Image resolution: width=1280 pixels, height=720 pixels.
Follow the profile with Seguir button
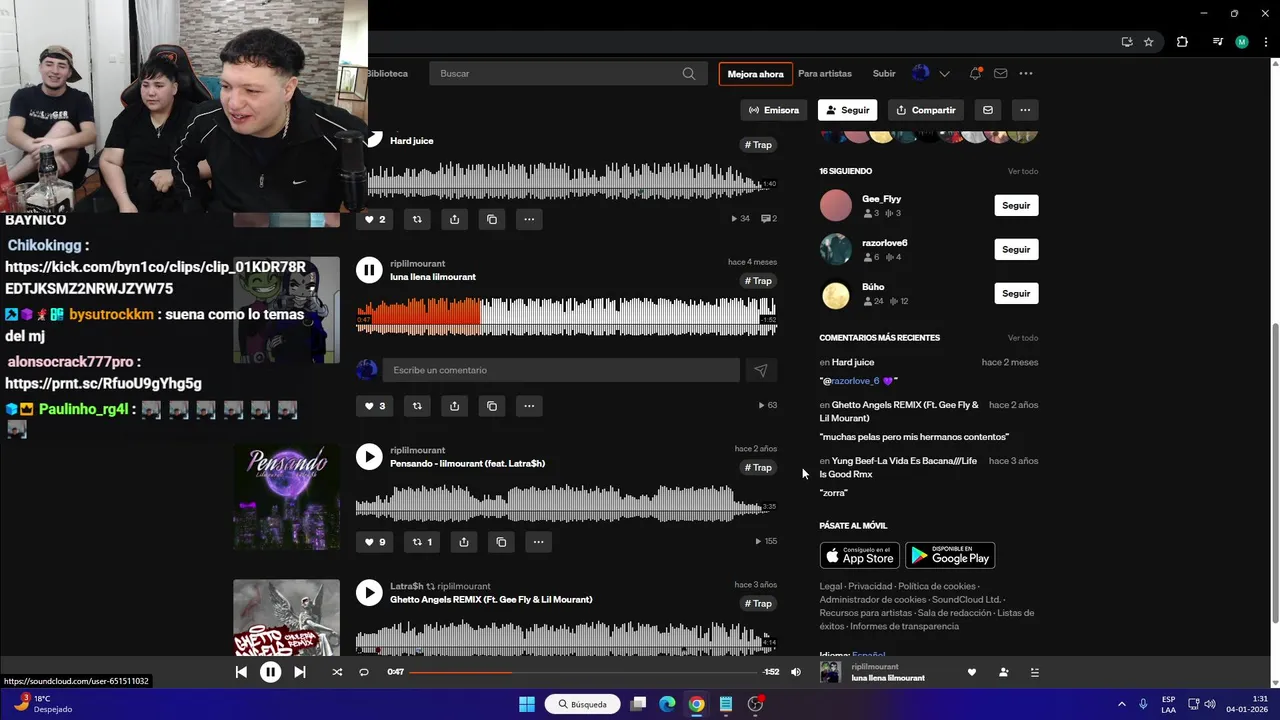pyautogui.click(x=847, y=110)
